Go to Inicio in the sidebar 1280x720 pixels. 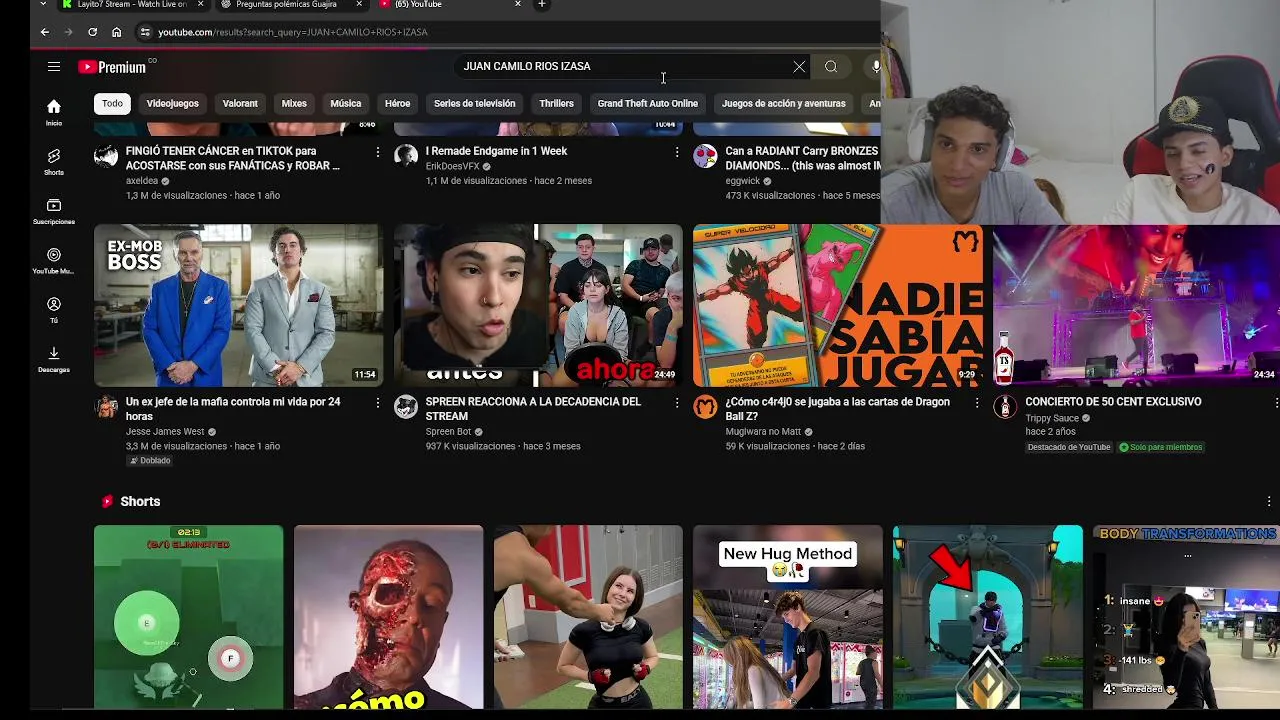54,113
